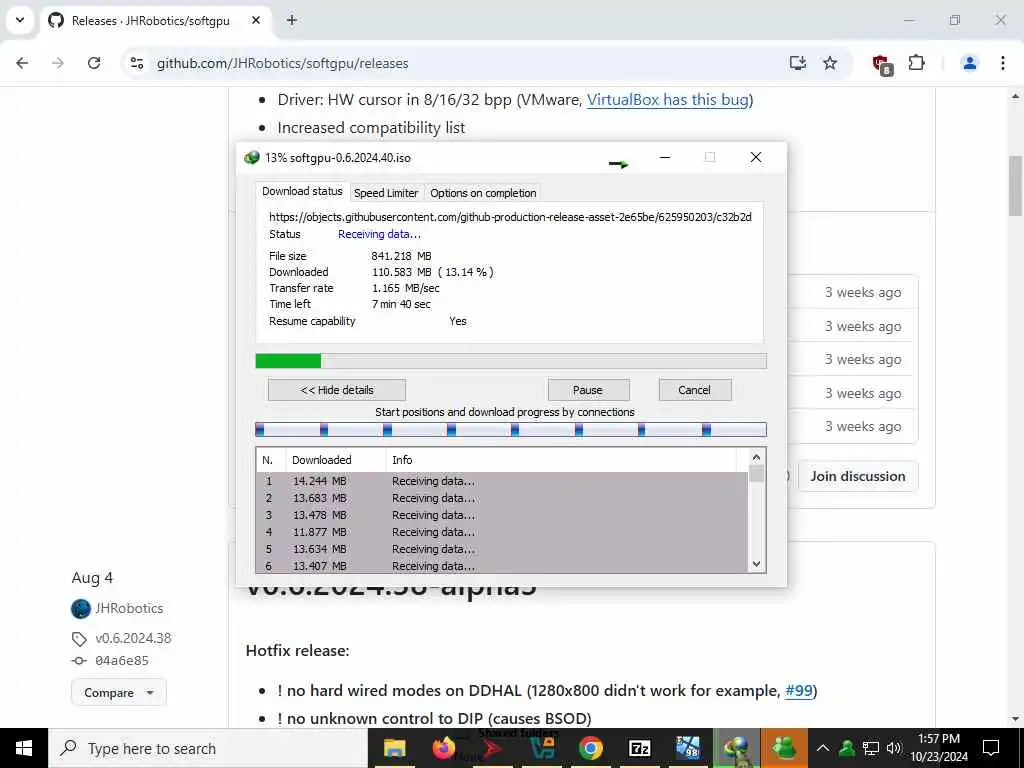This screenshot has width=1024, height=768.
Task: Reload the GitHub releases page
Action: pyautogui.click(x=94, y=63)
